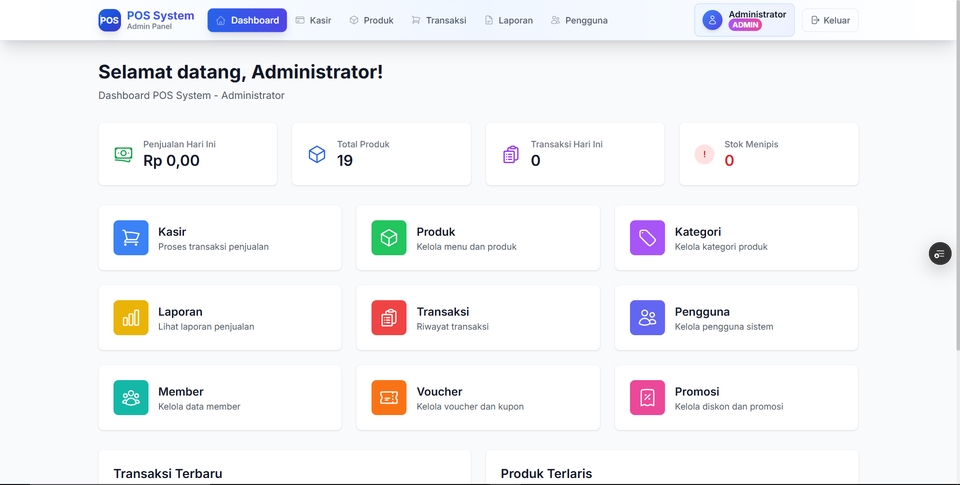960x485 pixels.
Task: Toggle the dark floating side panel button
Action: click(939, 254)
